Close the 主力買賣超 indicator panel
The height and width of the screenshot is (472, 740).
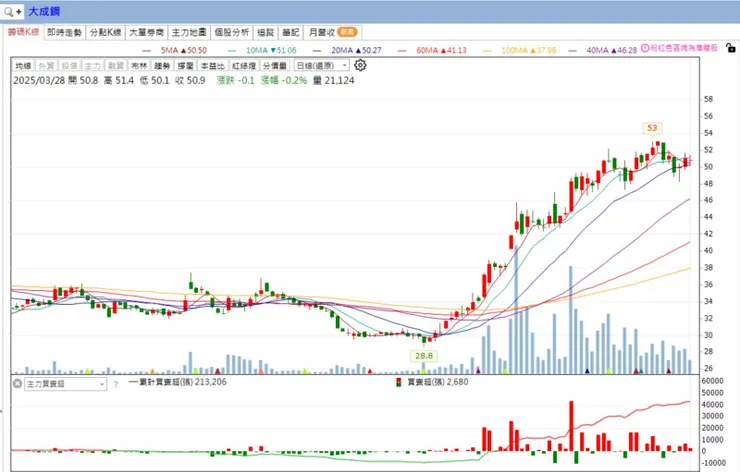pos(17,384)
